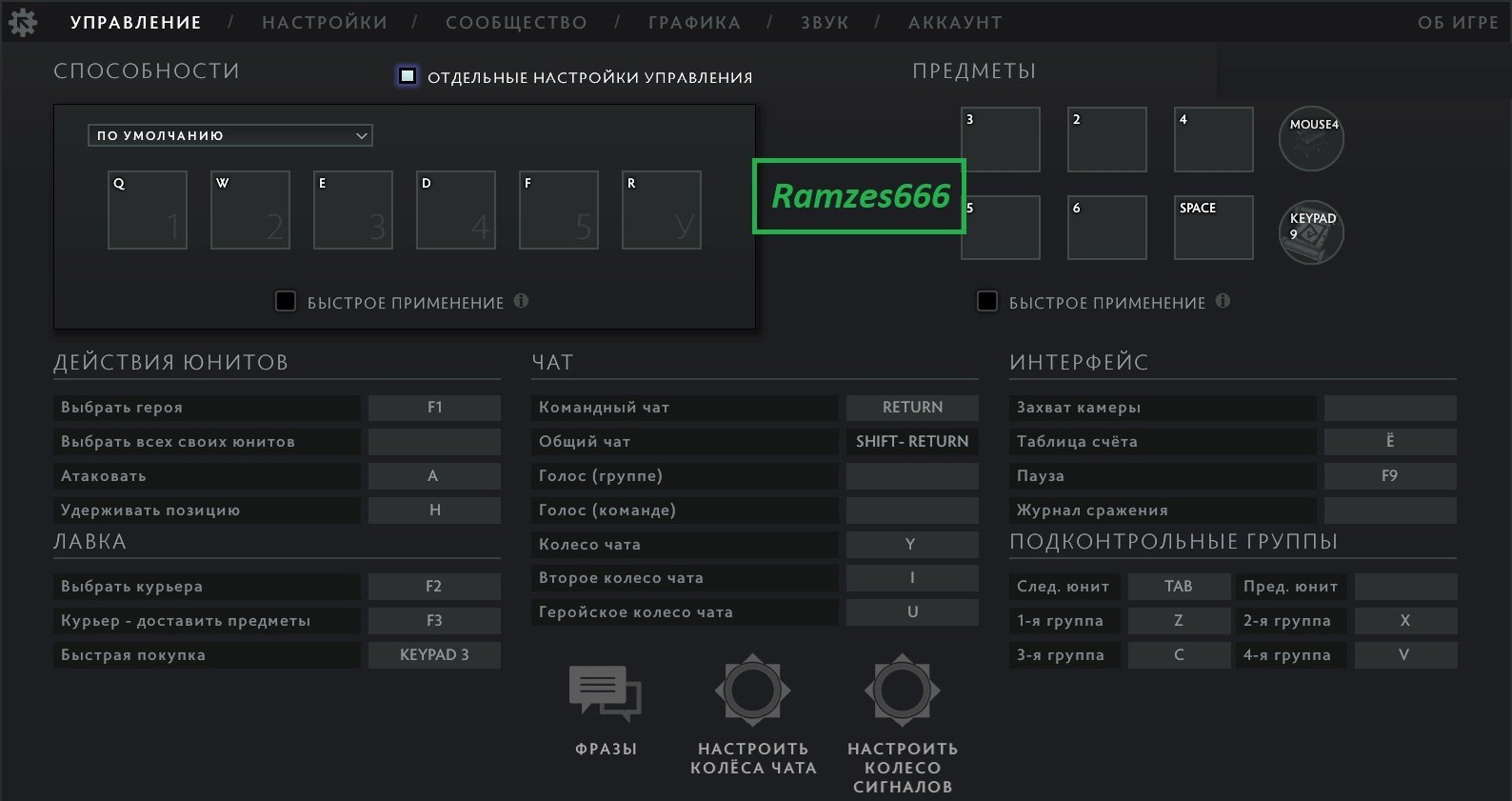Viewport: 1512px width, 801px height.
Task: Expand the По умолчанию dropdown
Action: click(x=229, y=135)
